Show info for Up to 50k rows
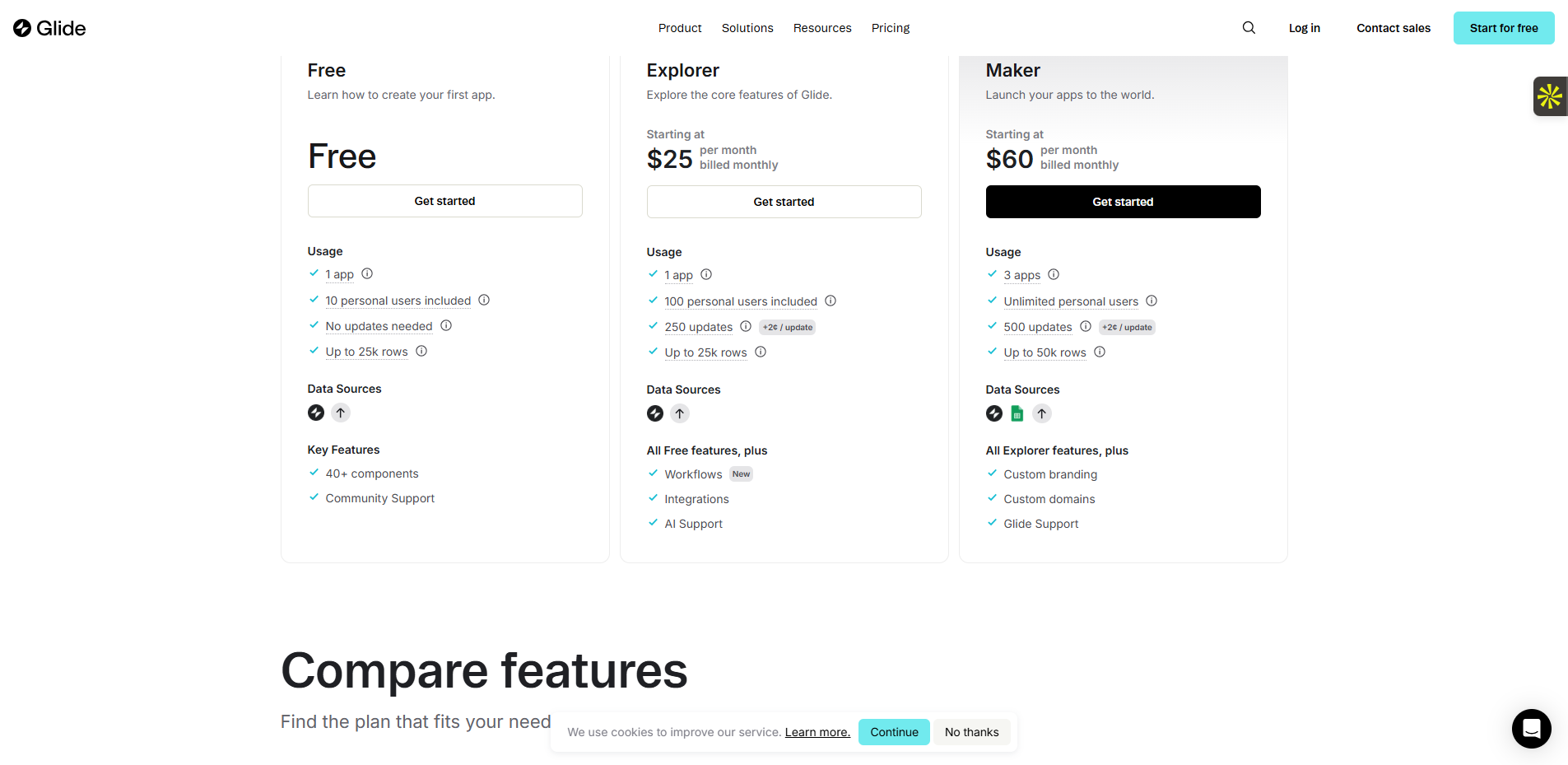This screenshot has width=1568, height=765. [1100, 352]
